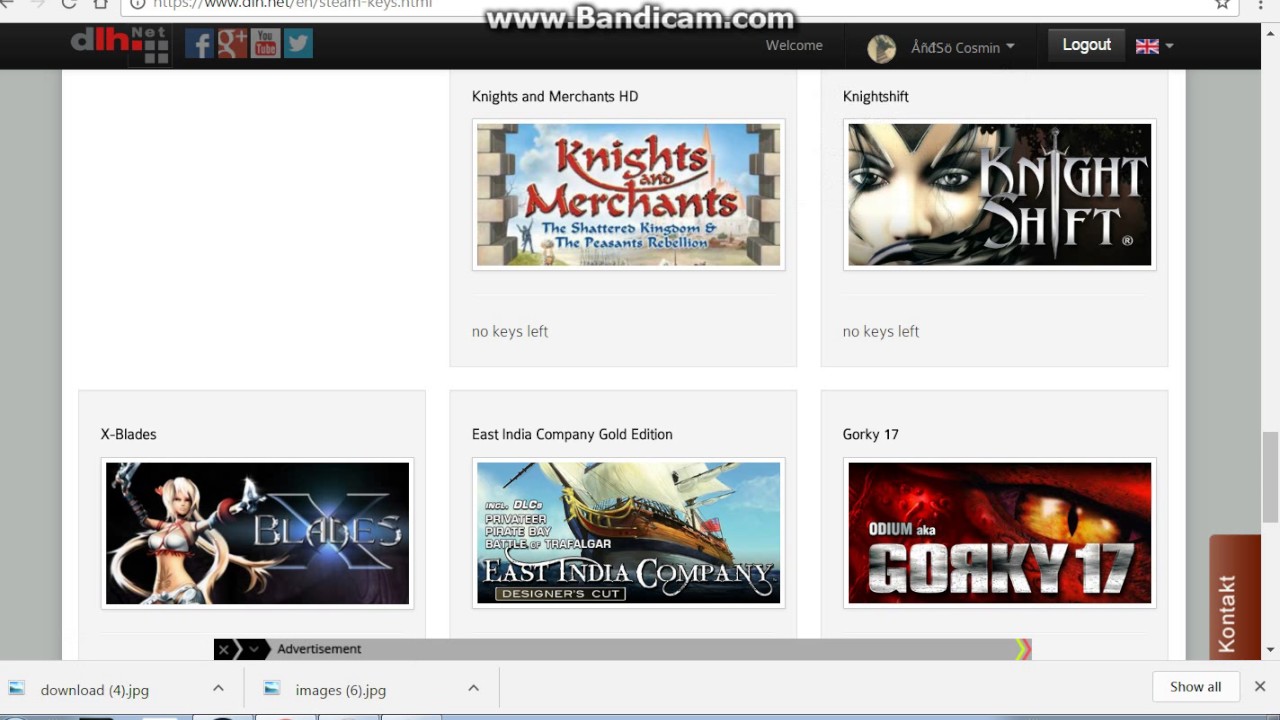Close the advertisement with the X icon
1280x720 pixels.
223,649
